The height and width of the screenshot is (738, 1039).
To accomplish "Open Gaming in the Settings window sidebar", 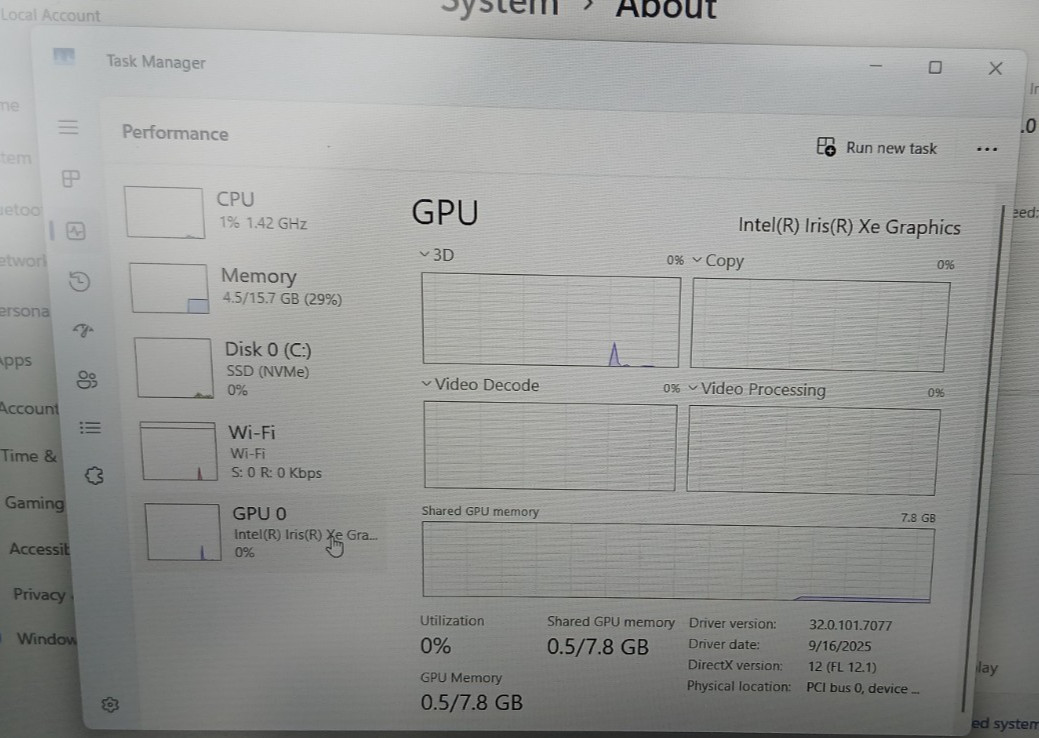I will pos(34,503).
